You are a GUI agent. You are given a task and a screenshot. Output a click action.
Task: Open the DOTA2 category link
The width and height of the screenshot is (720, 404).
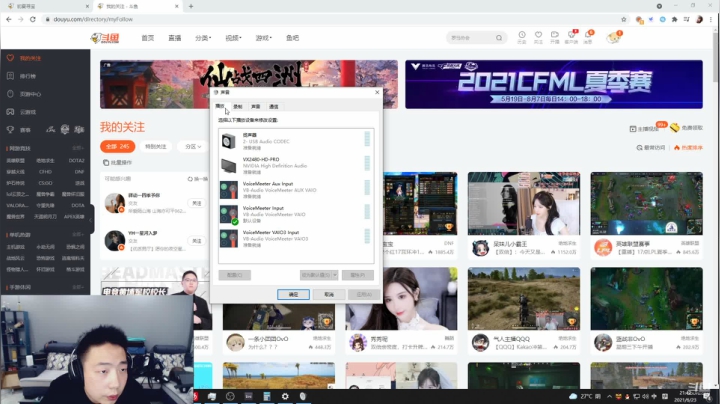76,161
